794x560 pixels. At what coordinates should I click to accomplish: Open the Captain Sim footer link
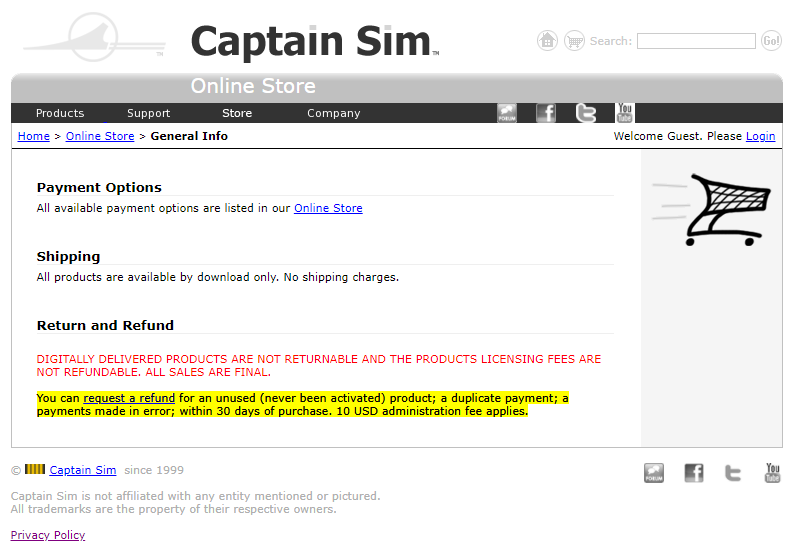point(83,470)
